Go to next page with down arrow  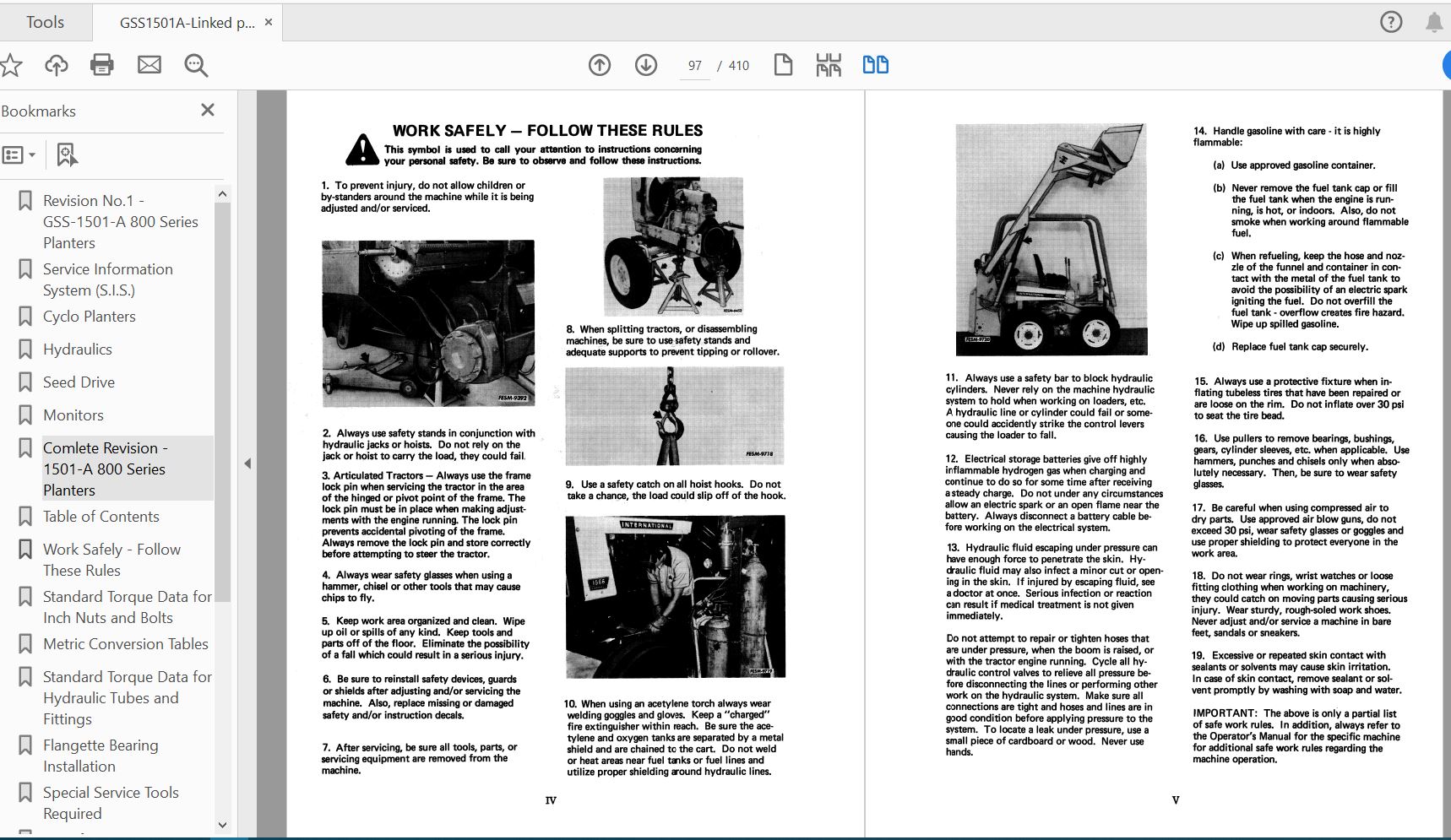point(646,65)
